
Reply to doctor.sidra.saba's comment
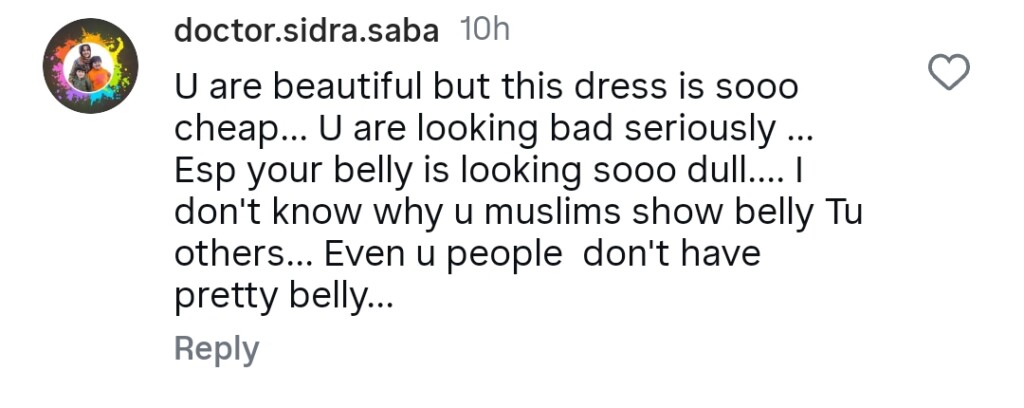pyautogui.click(x=216, y=349)
